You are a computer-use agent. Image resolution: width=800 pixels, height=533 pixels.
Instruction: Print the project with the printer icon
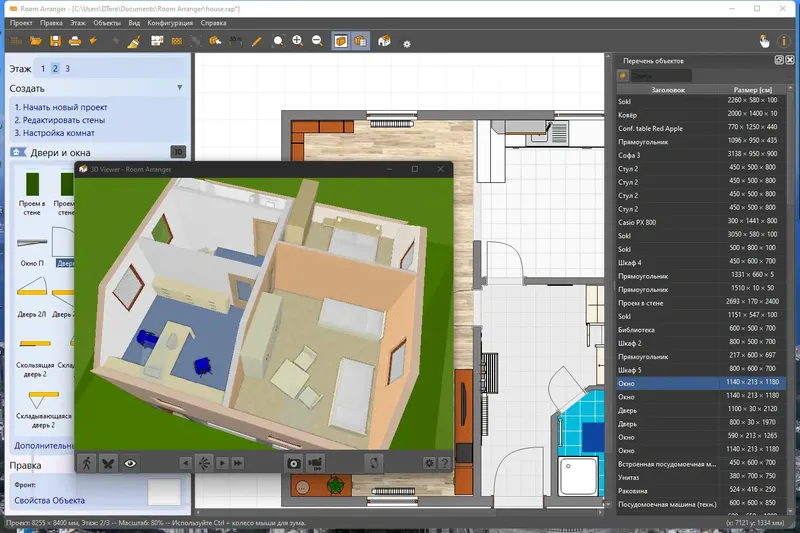[74, 41]
